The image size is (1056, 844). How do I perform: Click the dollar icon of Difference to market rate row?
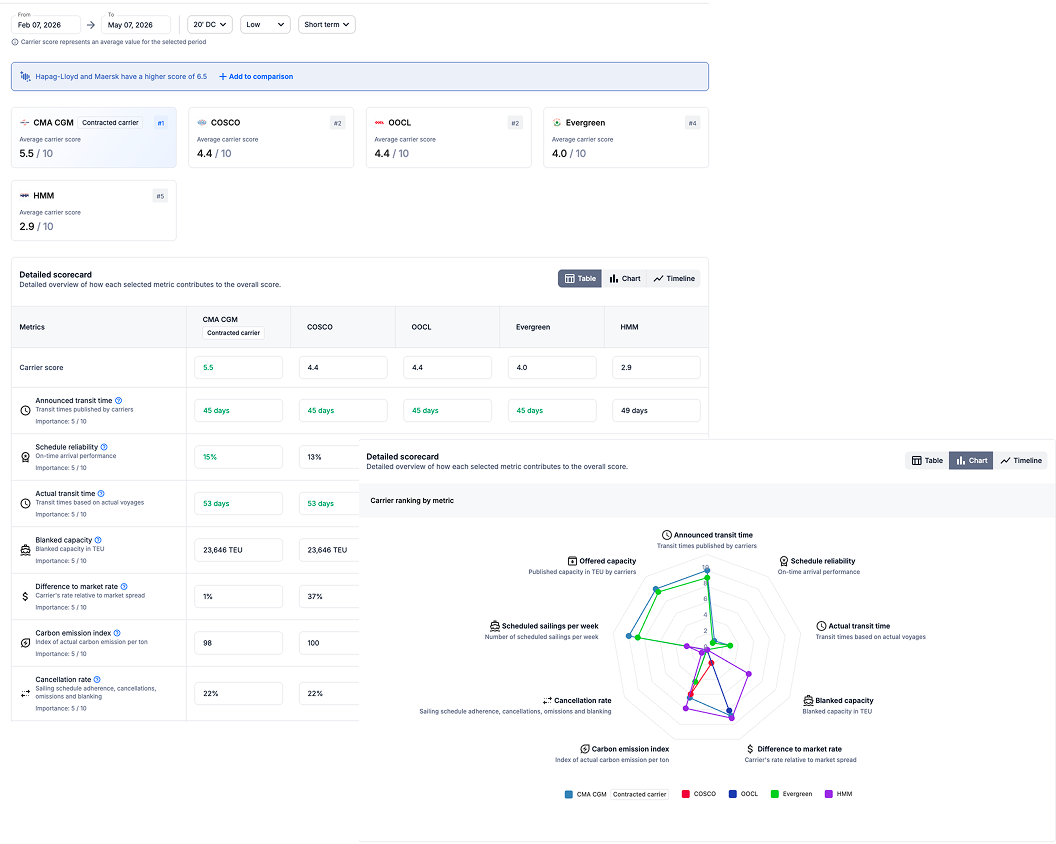click(25, 596)
